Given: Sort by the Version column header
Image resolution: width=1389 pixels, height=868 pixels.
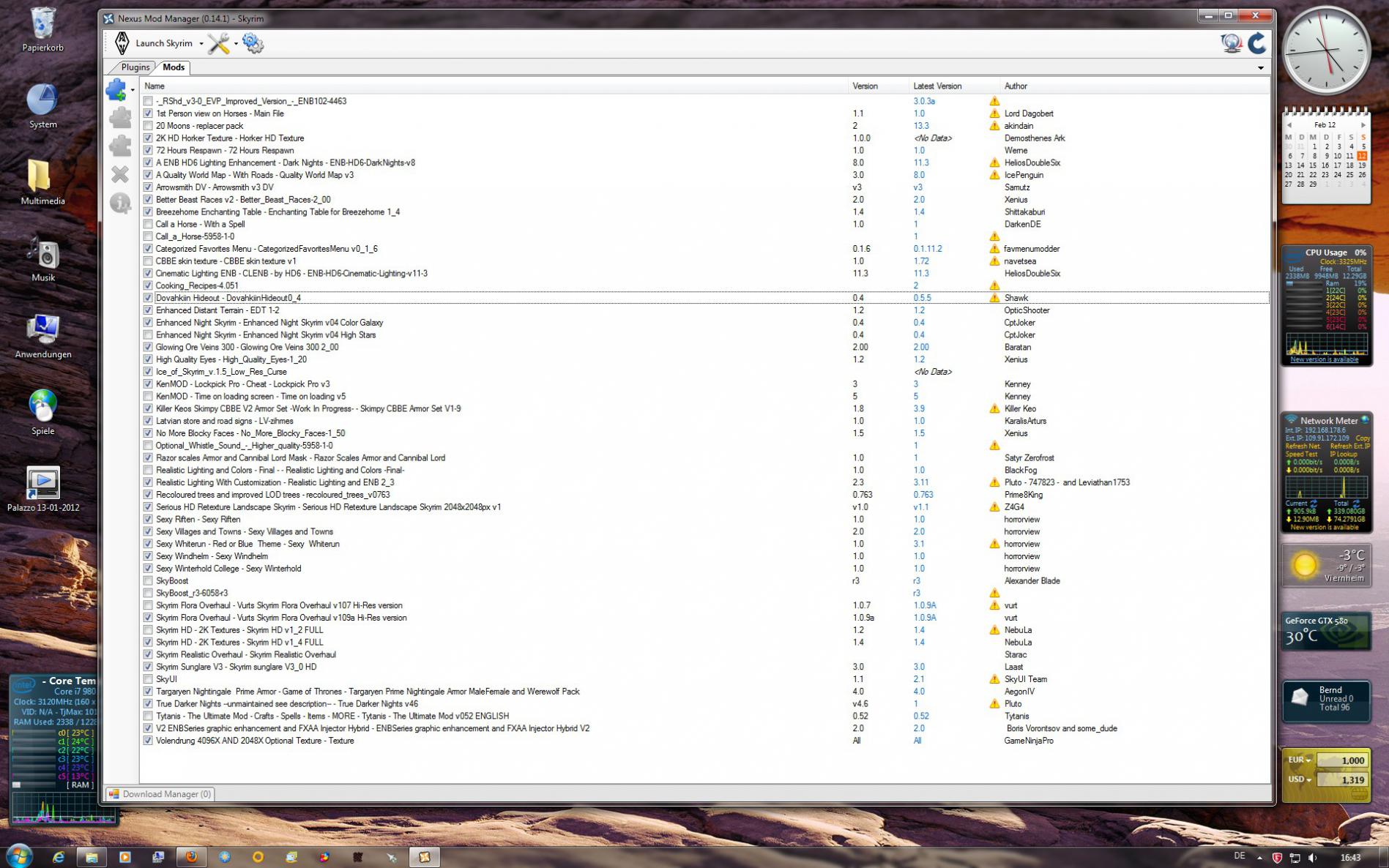Looking at the screenshot, I should [878, 86].
